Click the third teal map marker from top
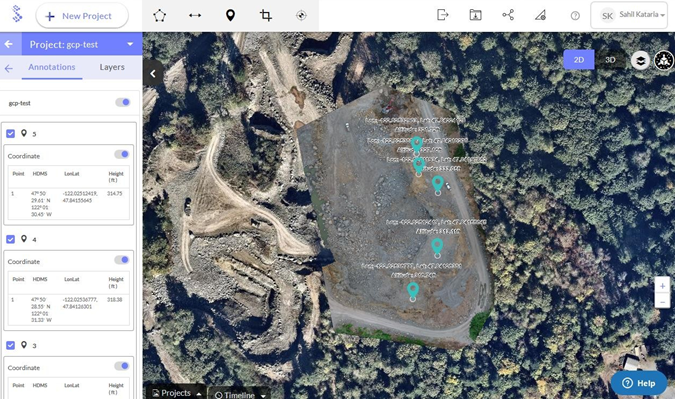The width and height of the screenshot is (676, 400). tap(438, 185)
